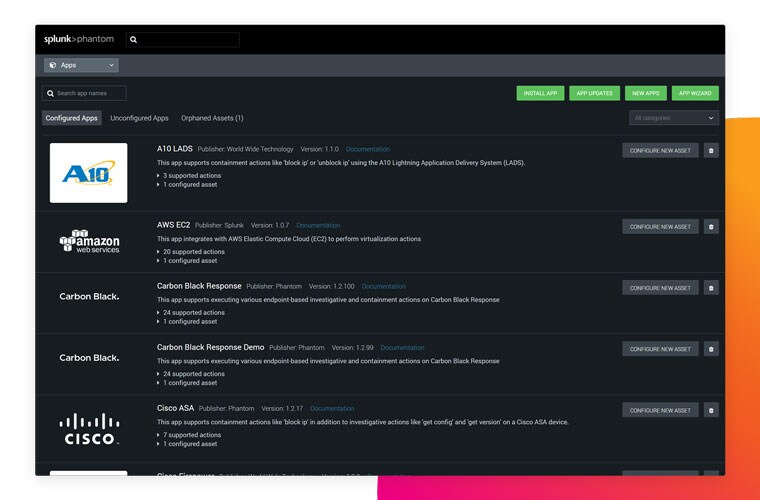Click the Cisco logo
760x500 pixels.
click(x=90, y=429)
